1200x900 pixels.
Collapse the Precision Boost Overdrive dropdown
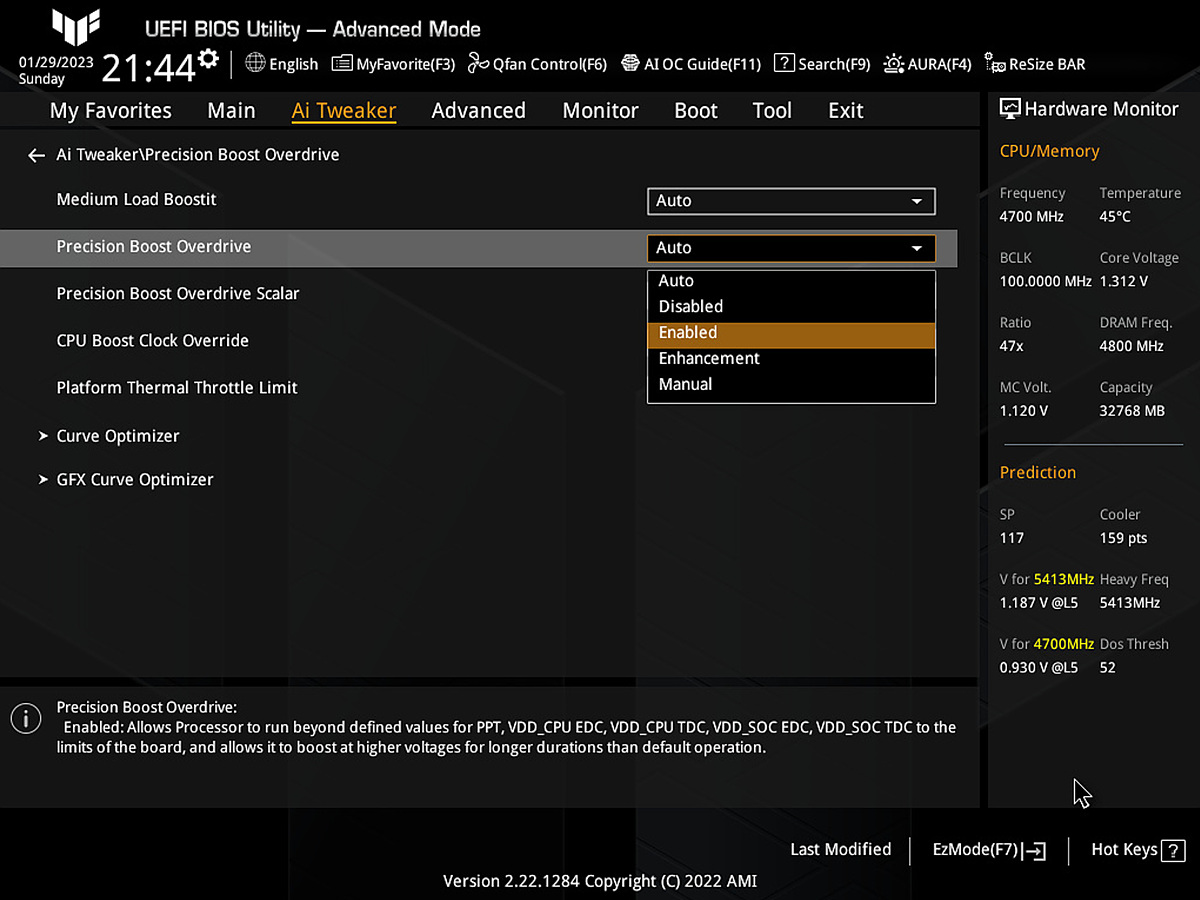point(791,248)
